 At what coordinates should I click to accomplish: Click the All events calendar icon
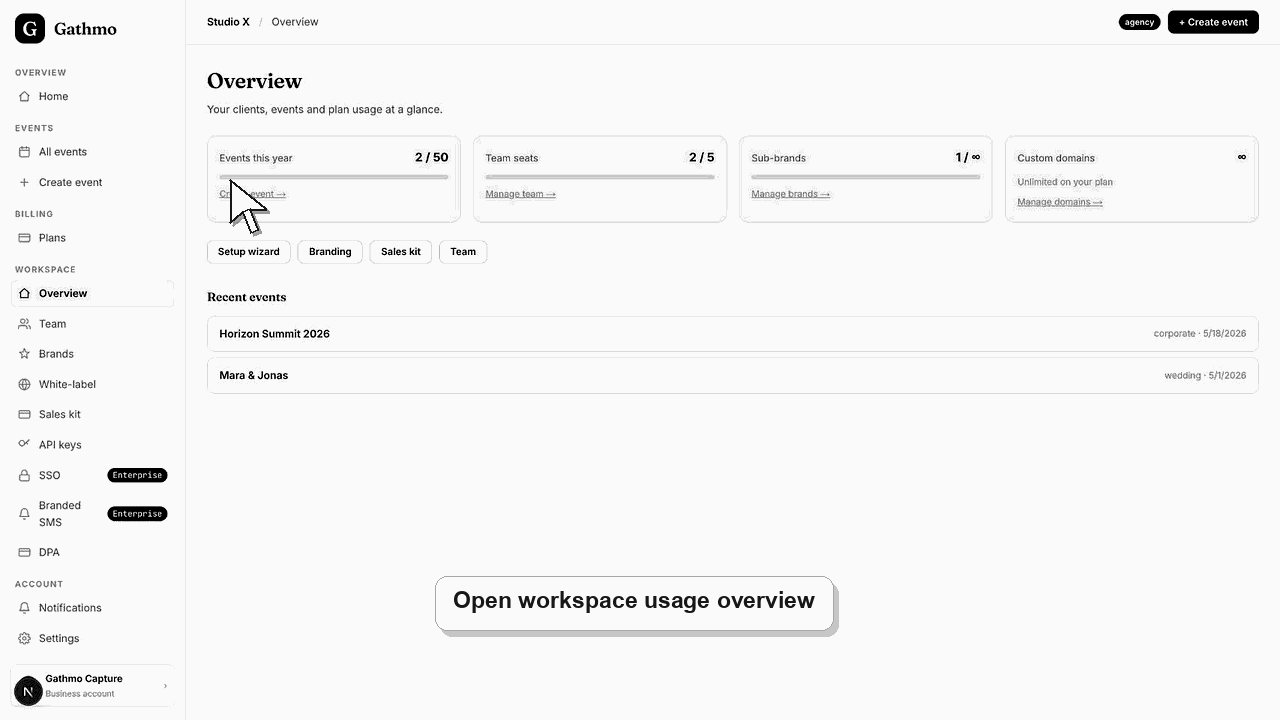[x=24, y=152]
